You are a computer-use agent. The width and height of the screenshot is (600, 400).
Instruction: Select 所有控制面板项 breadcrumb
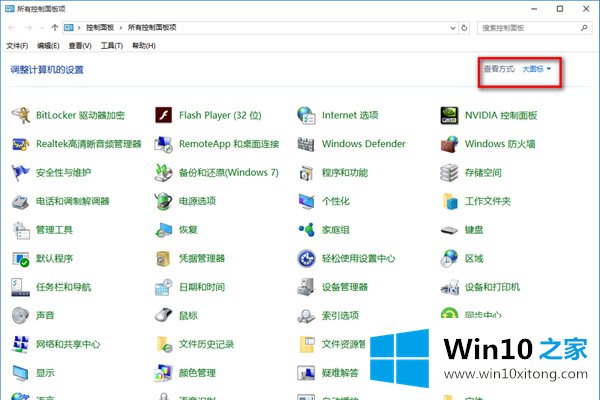tap(152, 28)
